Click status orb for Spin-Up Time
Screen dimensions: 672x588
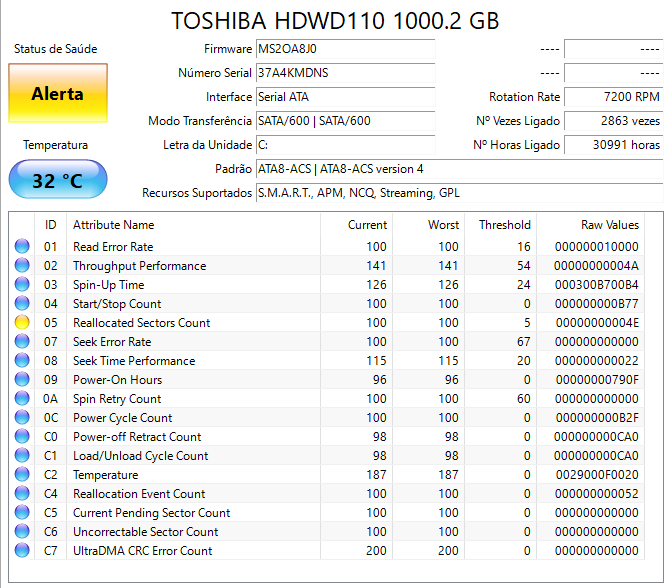click(22, 285)
